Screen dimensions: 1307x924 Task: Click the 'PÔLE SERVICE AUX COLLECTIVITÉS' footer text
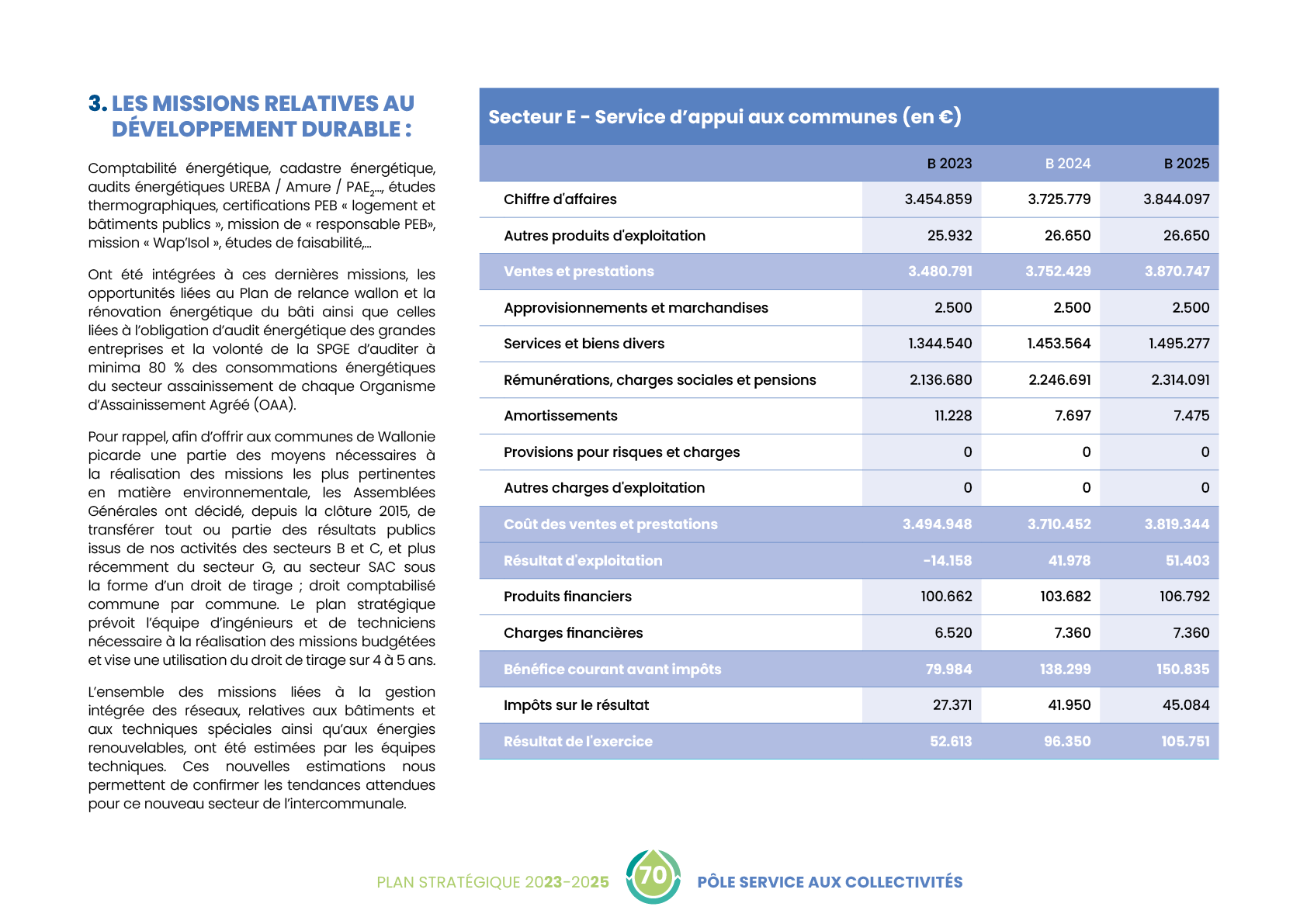click(829, 882)
